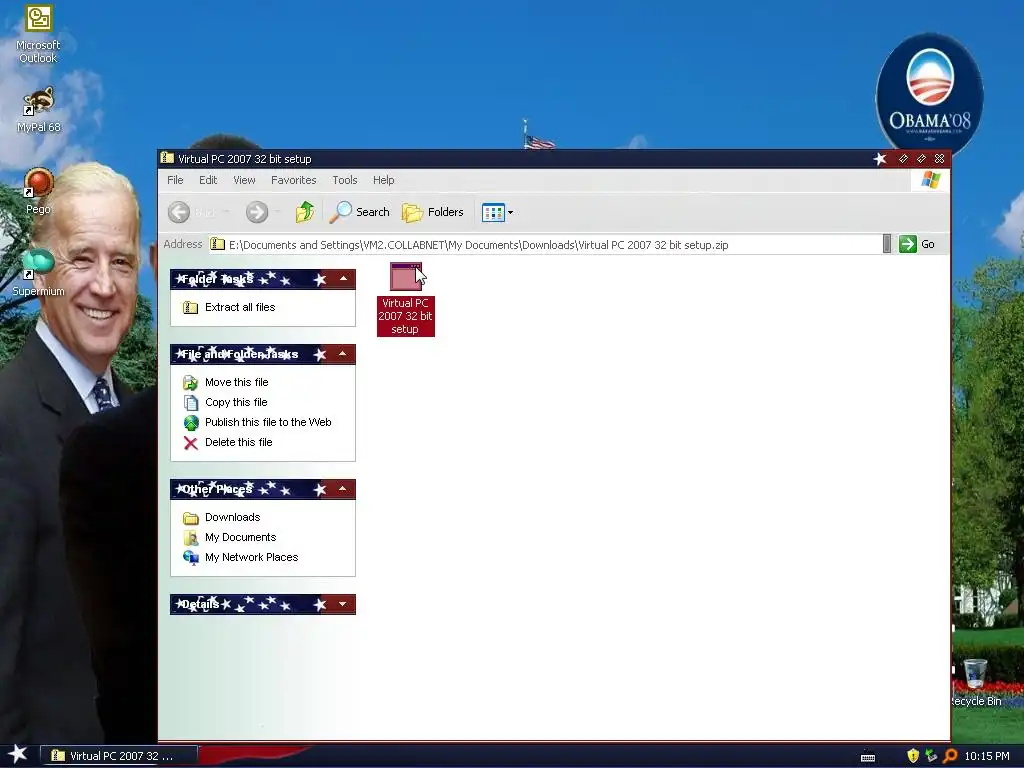This screenshot has height=768, width=1024.
Task: Open the Microsoft Outlook desktop icon
Action: point(38,34)
